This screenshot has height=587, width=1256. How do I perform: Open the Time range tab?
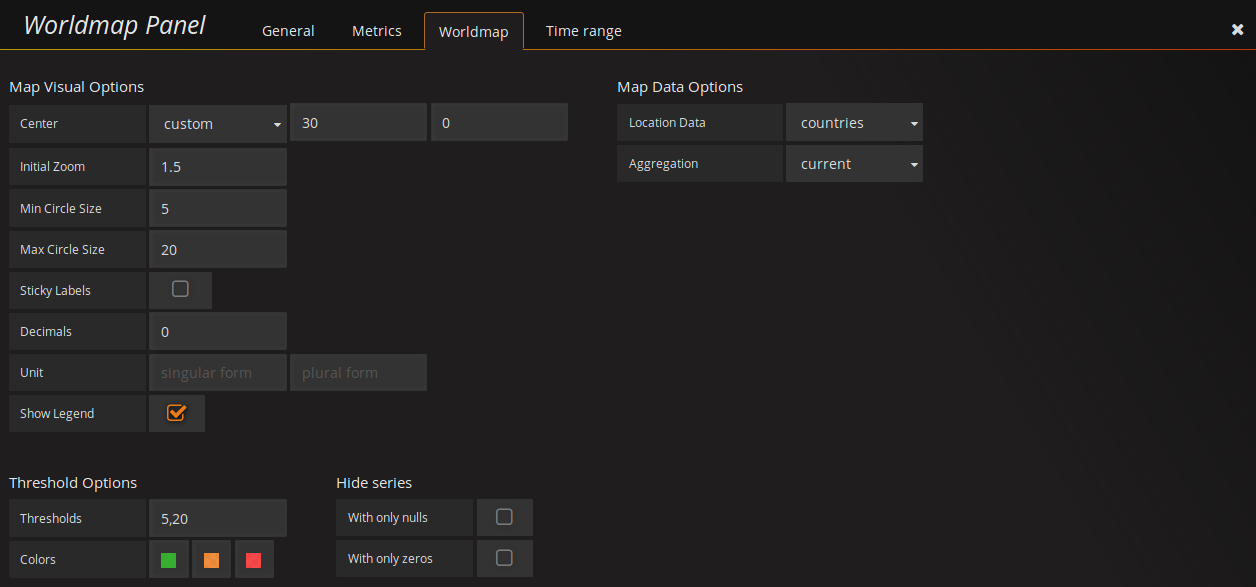[583, 30]
